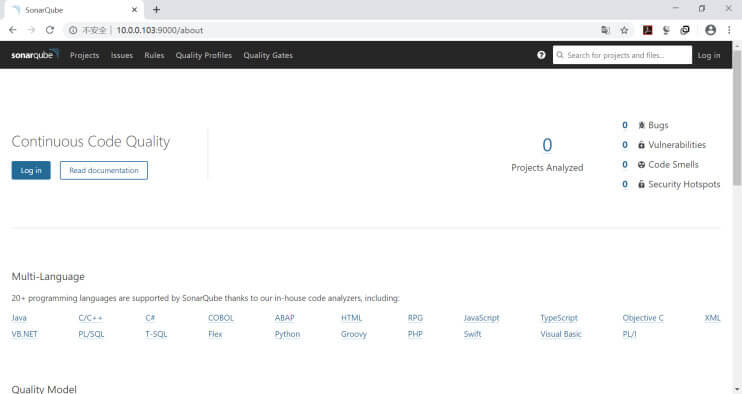Open the Bugs count link
The width and height of the screenshot is (742, 394).
625,125
